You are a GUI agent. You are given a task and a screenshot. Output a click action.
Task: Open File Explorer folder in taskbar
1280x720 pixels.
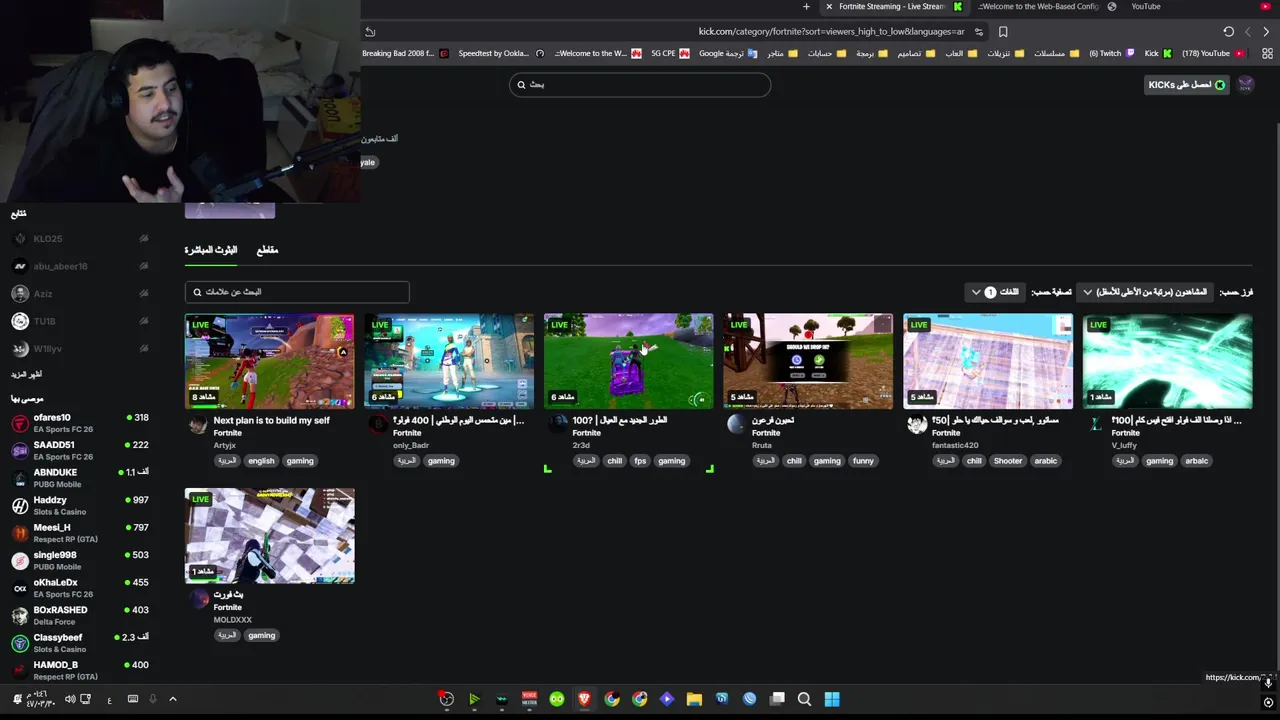[694, 699]
